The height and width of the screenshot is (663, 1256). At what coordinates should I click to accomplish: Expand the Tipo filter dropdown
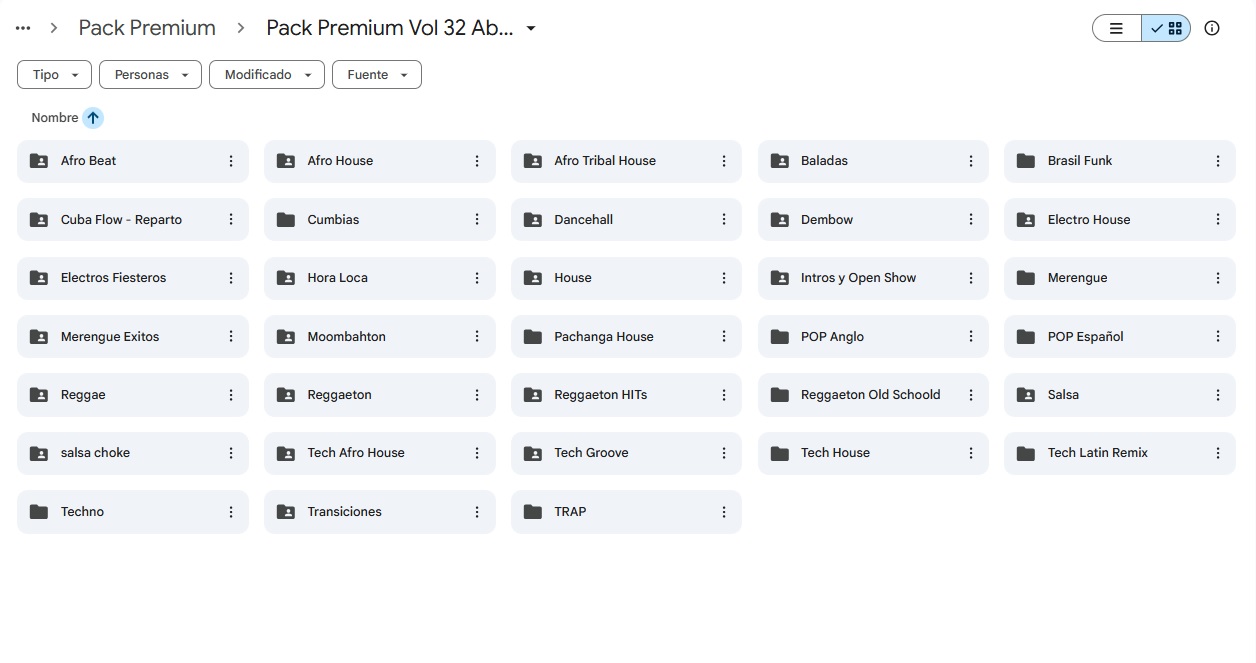pos(55,75)
